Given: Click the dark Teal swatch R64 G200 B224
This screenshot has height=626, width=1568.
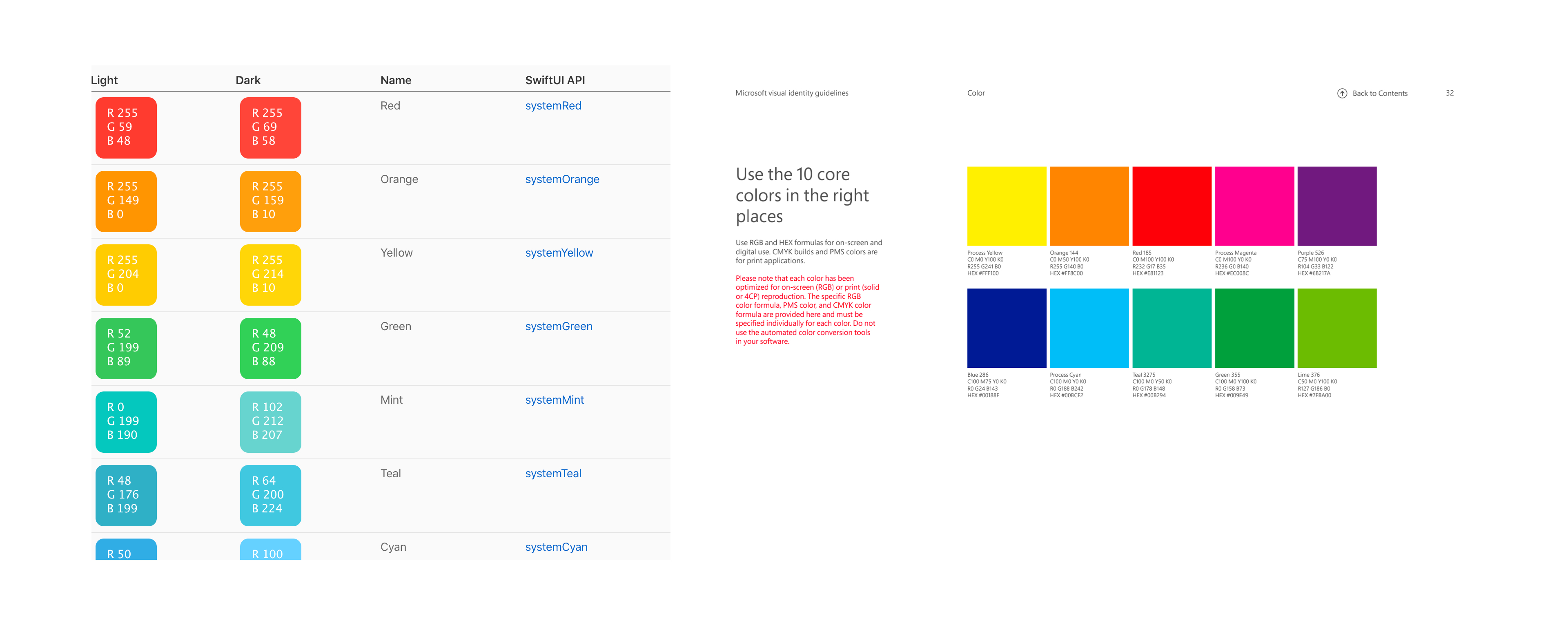Looking at the screenshot, I should tap(270, 496).
